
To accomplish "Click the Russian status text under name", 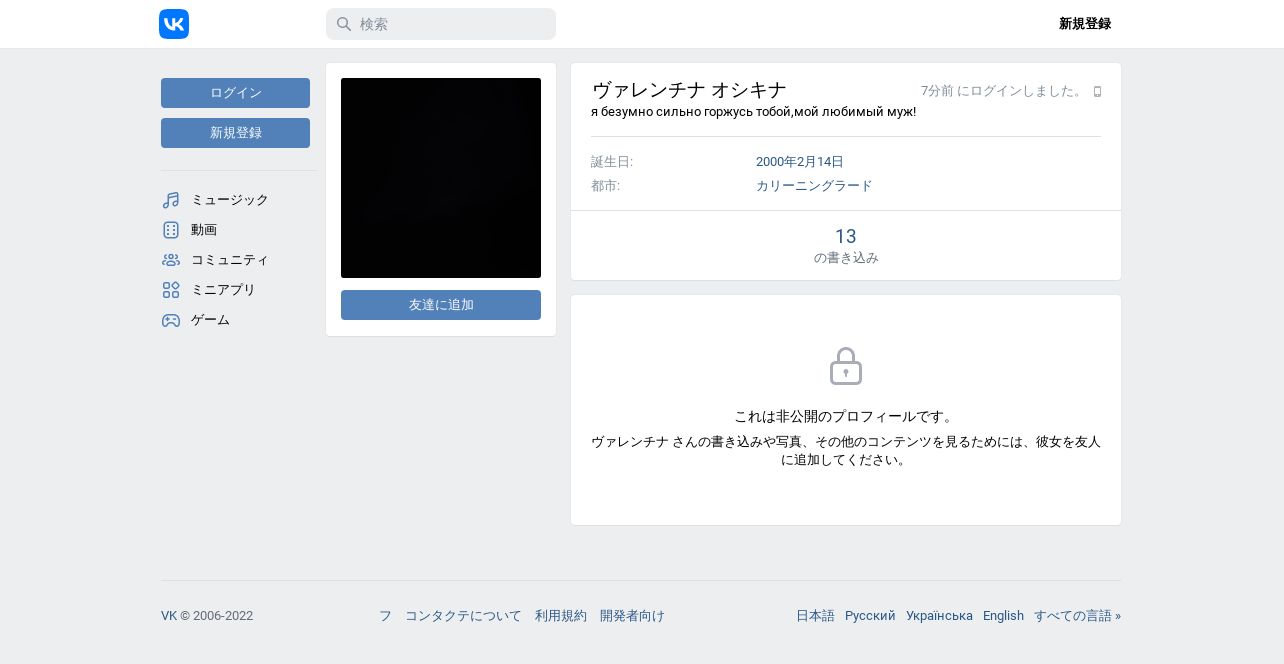I will [753, 112].
